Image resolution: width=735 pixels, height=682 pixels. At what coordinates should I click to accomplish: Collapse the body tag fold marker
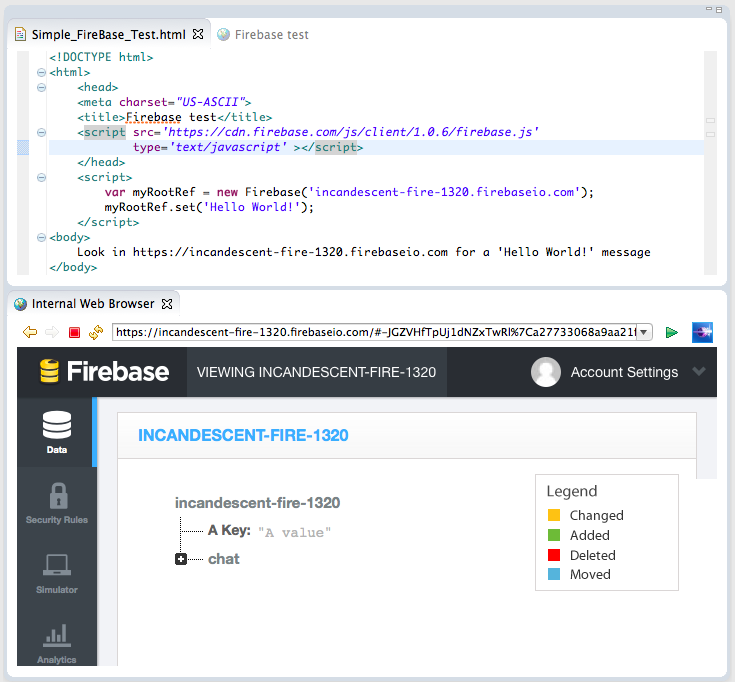coord(40,237)
